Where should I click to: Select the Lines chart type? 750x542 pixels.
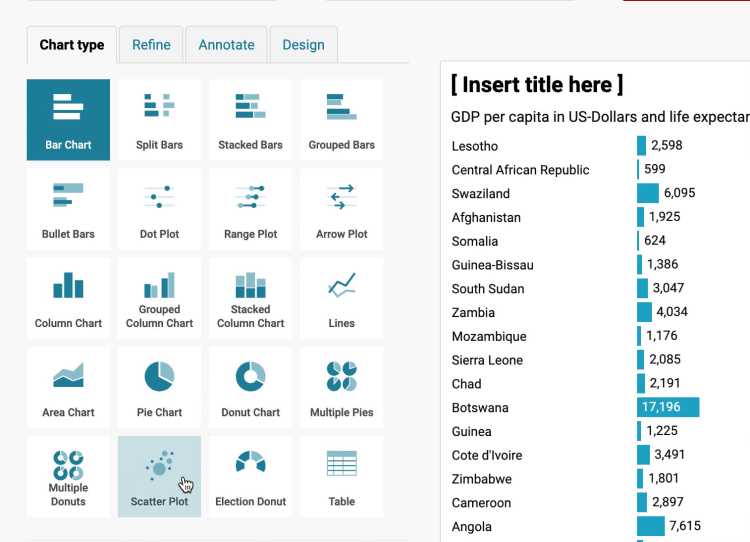342,298
